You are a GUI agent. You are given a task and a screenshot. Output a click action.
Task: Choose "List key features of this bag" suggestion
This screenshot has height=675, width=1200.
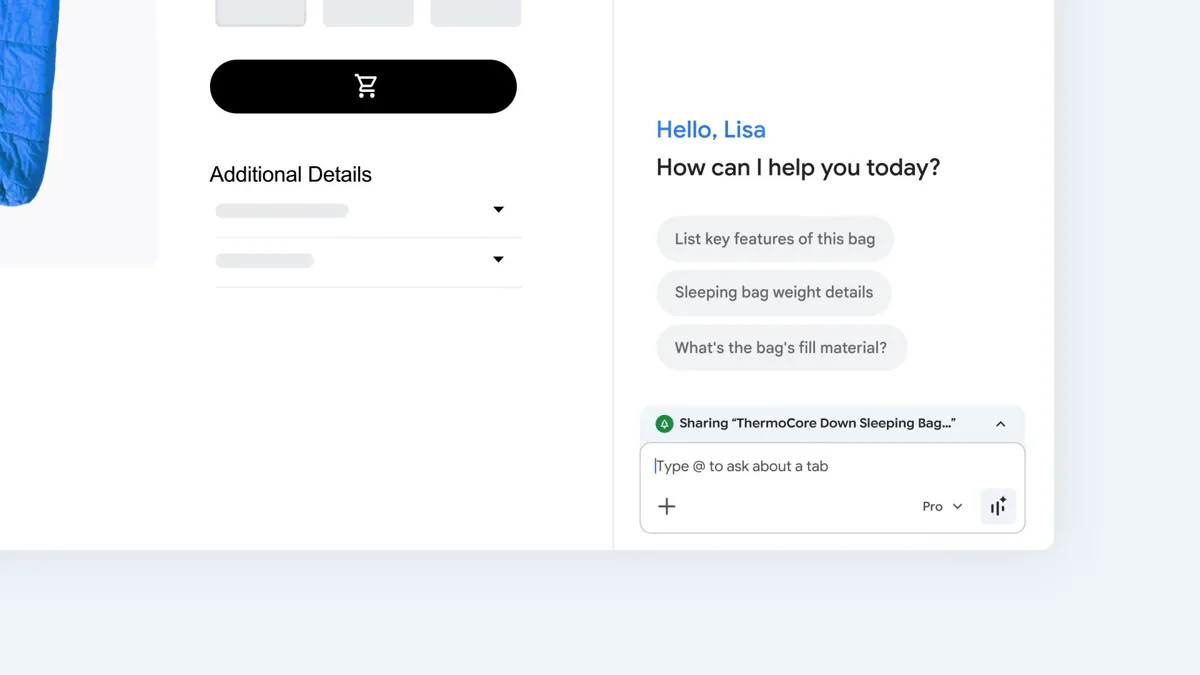point(774,239)
